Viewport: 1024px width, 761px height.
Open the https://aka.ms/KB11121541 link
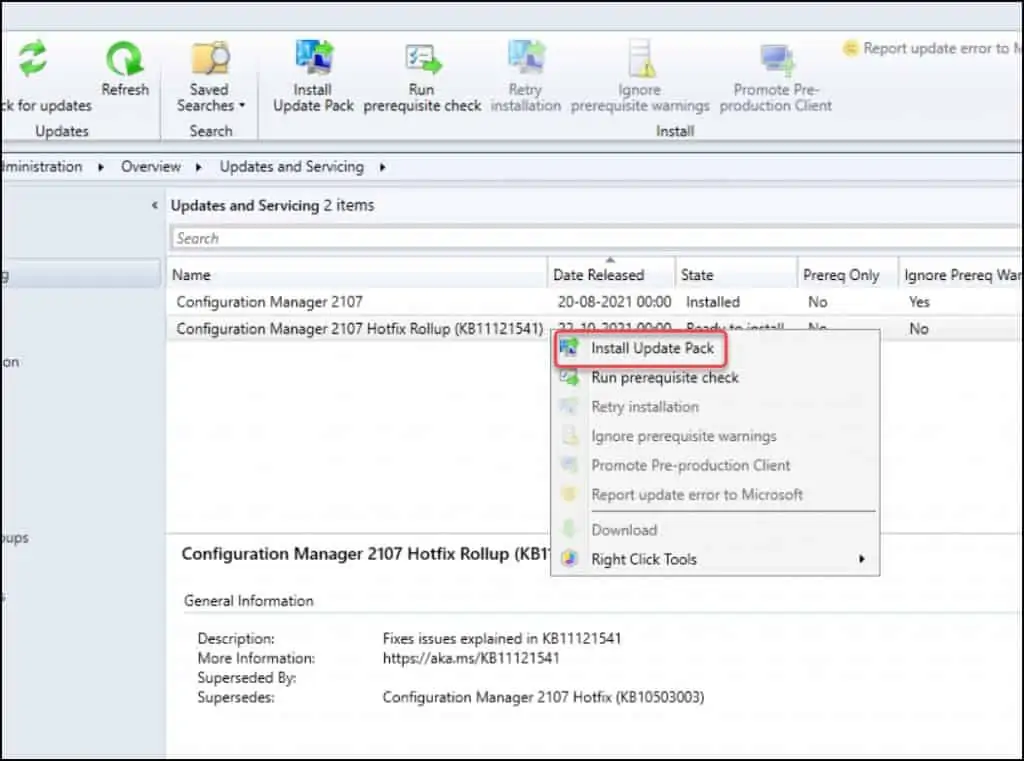click(x=471, y=658)
